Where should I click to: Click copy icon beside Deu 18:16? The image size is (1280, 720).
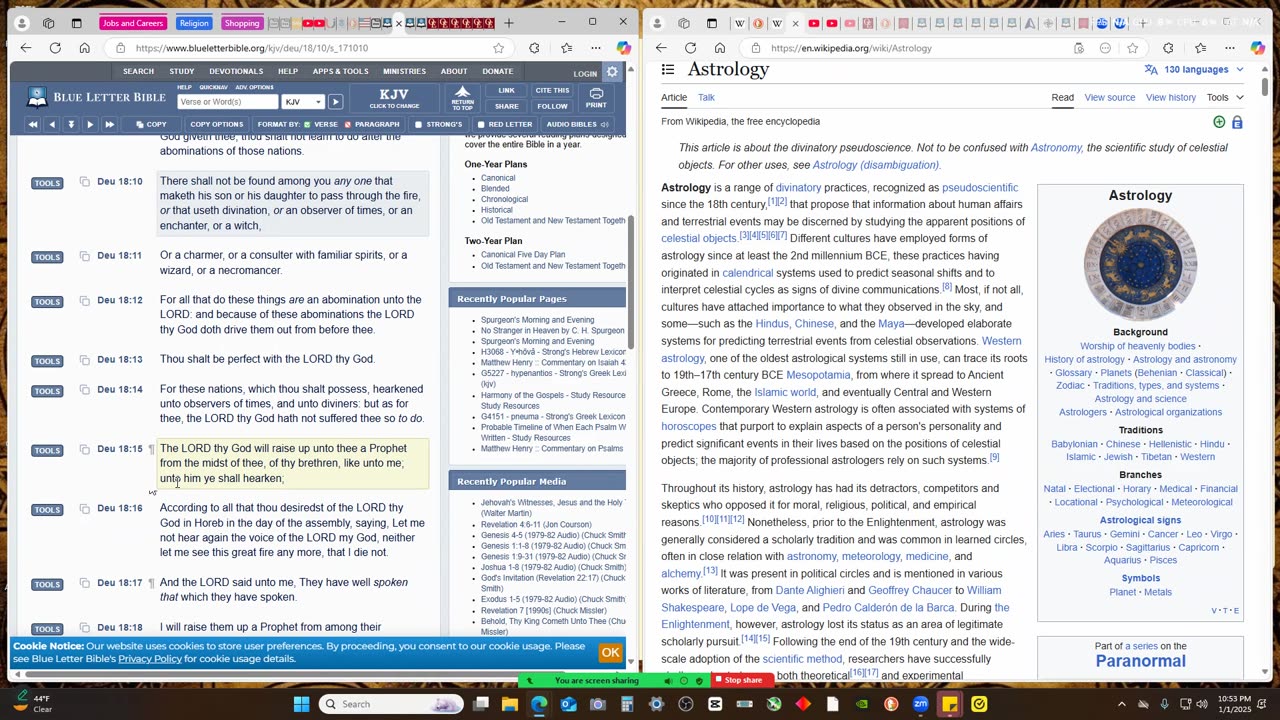click(84, 508)
